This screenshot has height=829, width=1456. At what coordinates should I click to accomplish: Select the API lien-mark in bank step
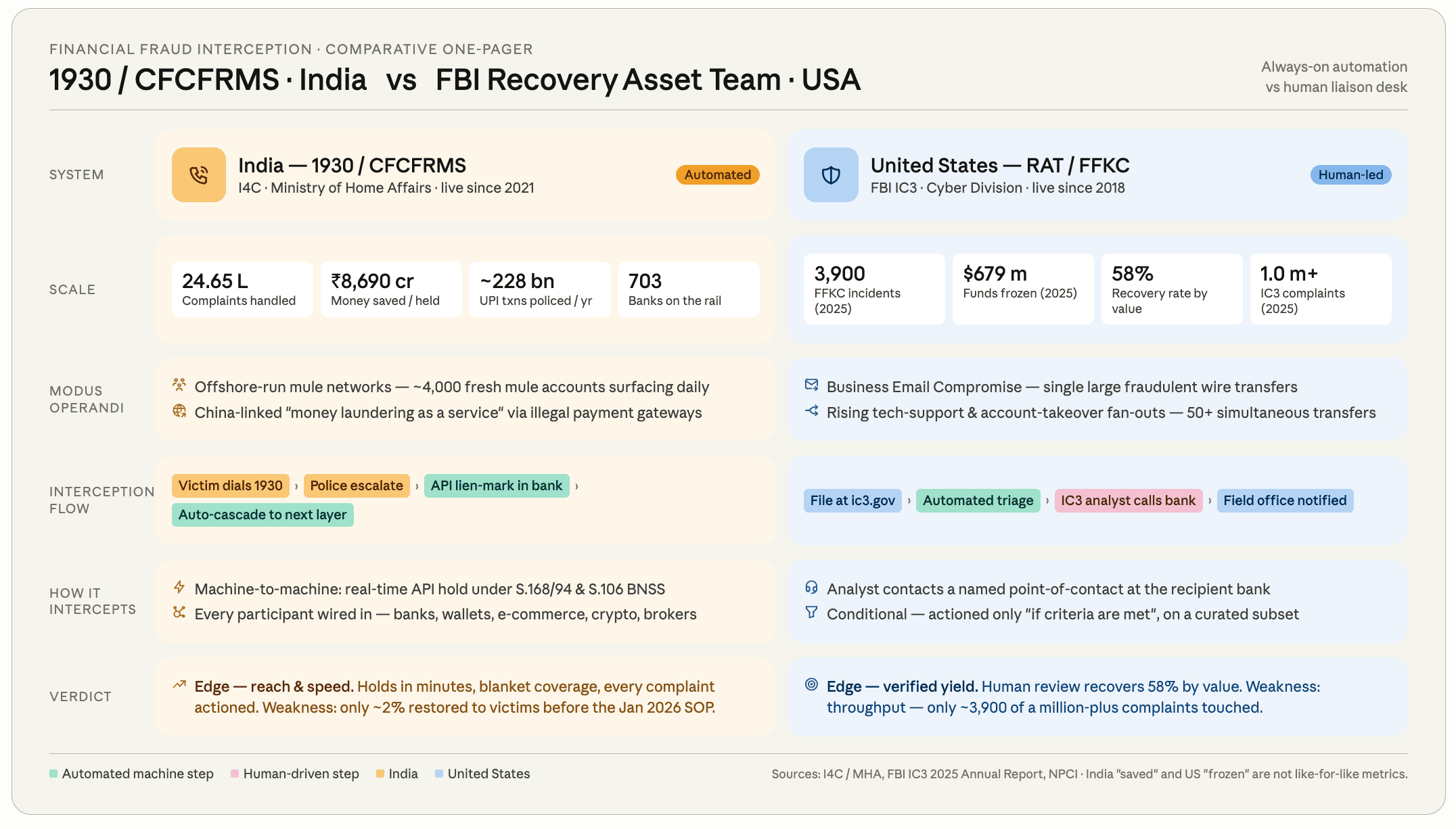(x=497, y=485)
